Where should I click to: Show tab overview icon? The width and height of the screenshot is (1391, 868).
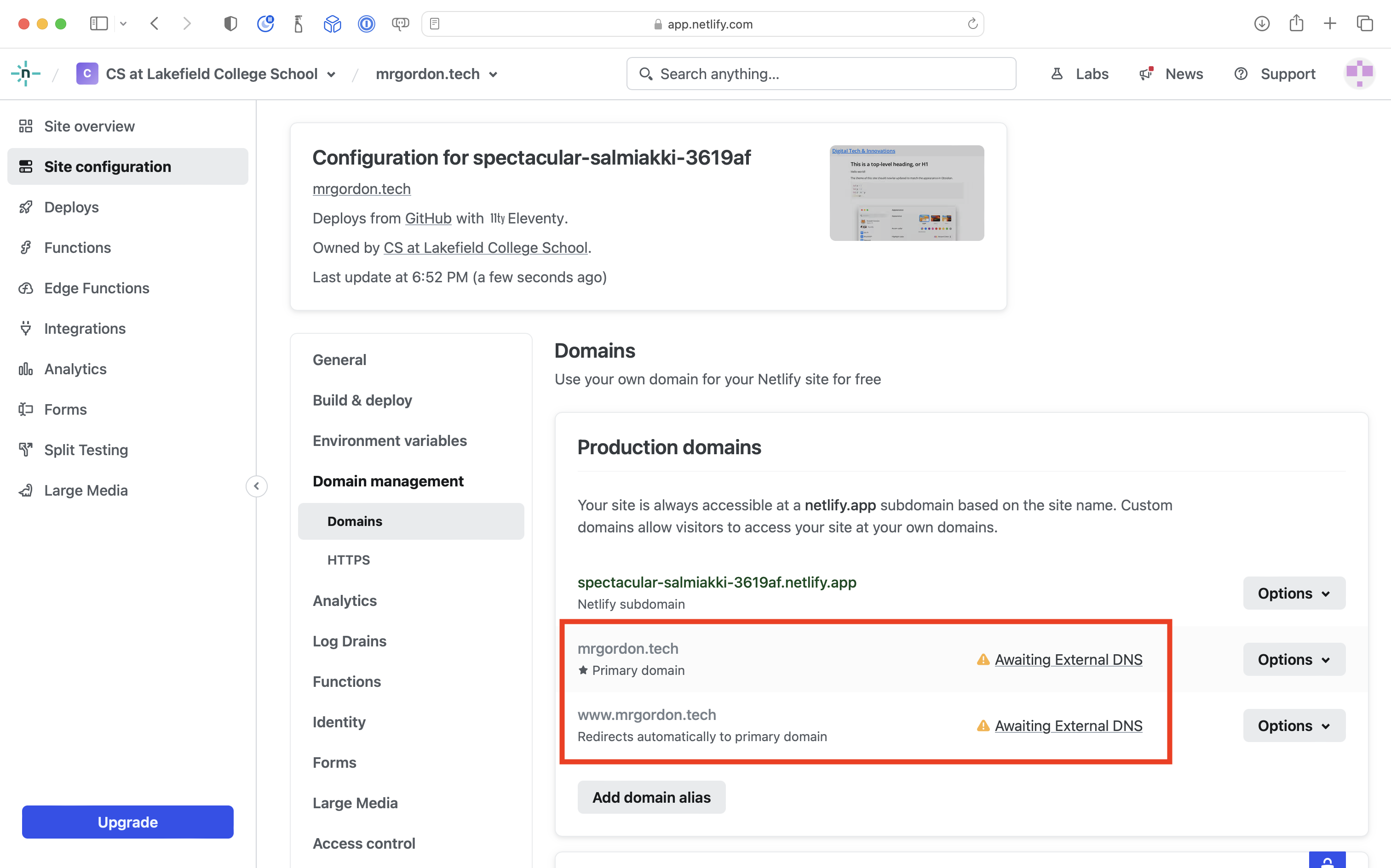coord(1365,23)
